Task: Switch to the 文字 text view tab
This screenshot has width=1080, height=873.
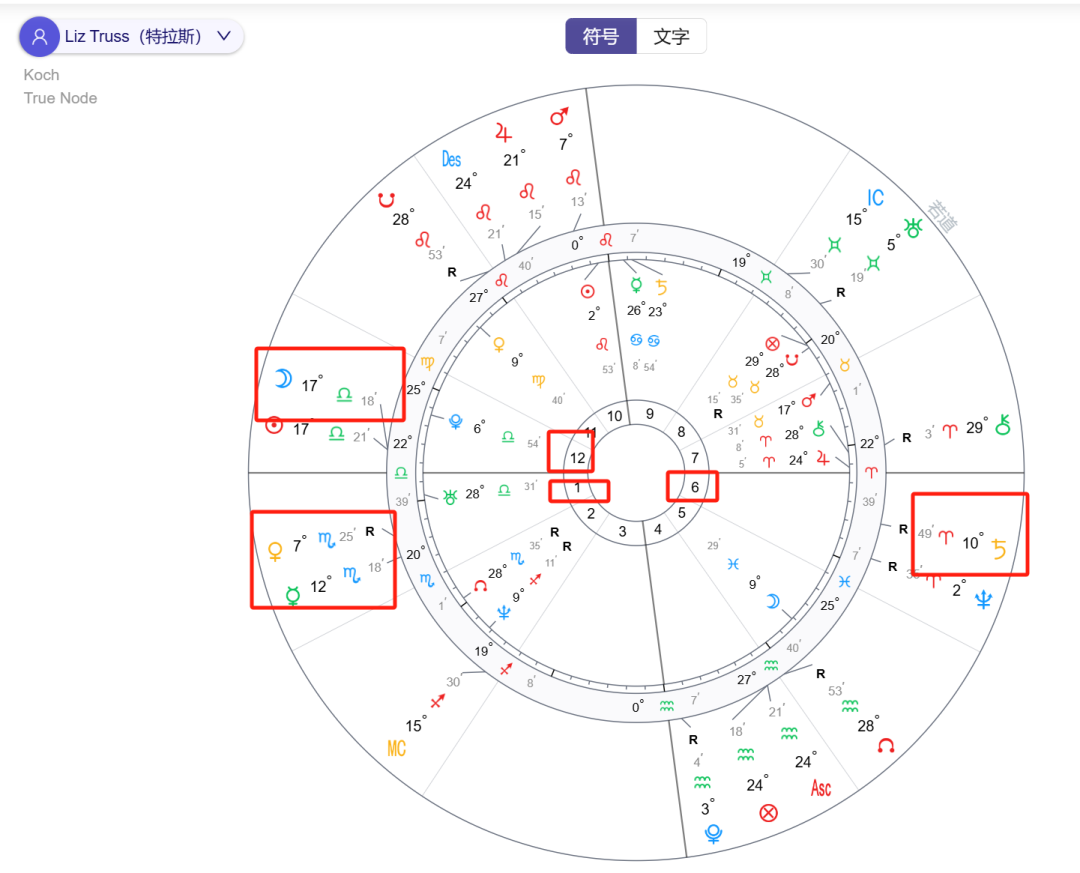Action: pos(672,37)
